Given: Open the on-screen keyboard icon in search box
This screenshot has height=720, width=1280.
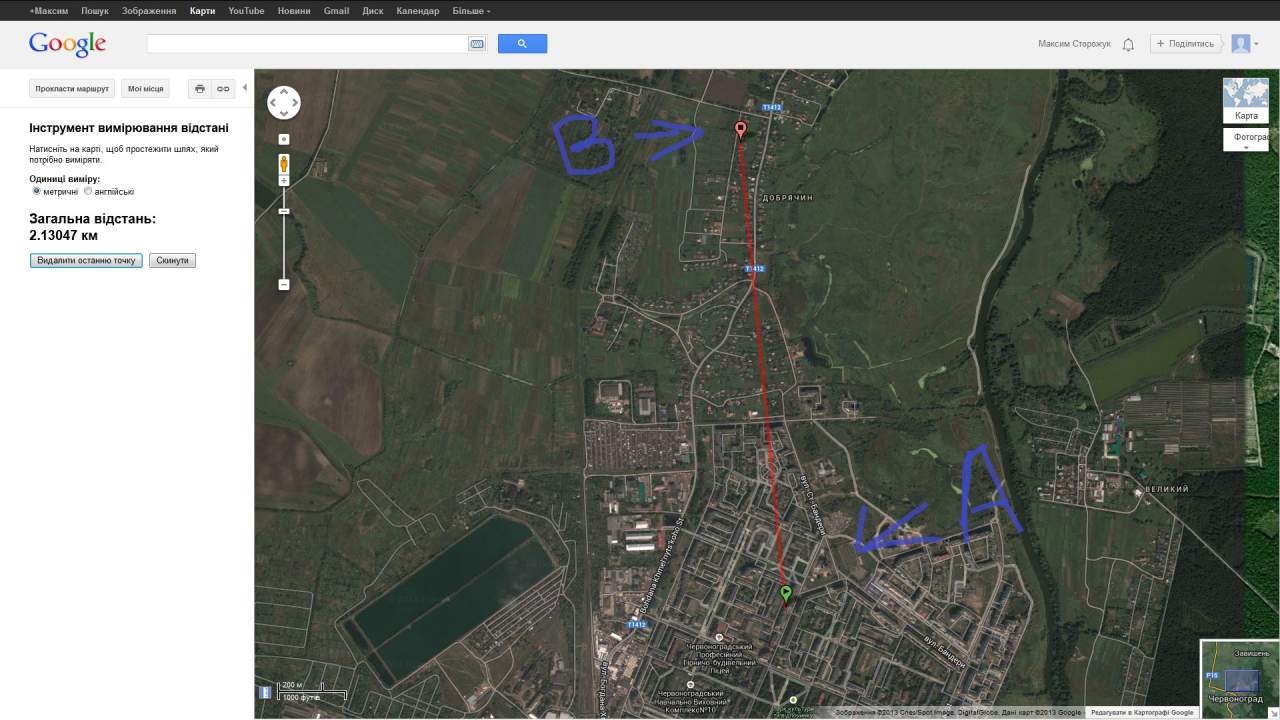Looking at the screenshot, I should (x=476, y=44).
